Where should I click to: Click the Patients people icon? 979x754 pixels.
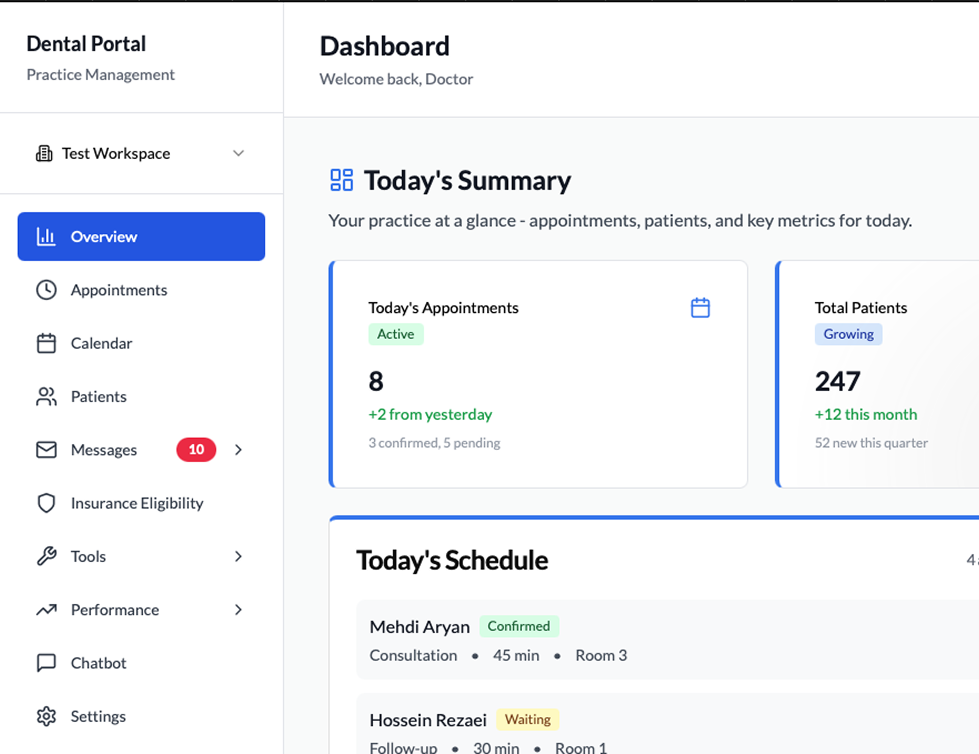click(x=46, y=396)
